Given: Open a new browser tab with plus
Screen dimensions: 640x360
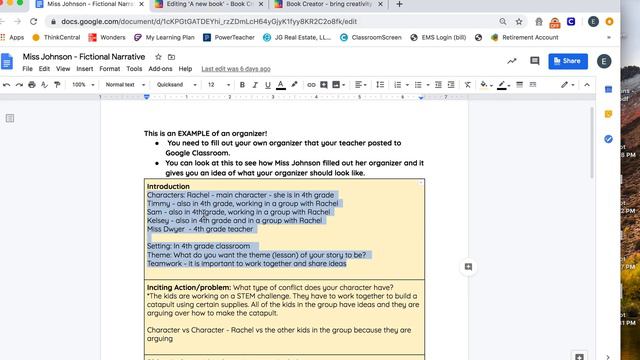Looking at the screenshot, I should (x=399, y=4).
